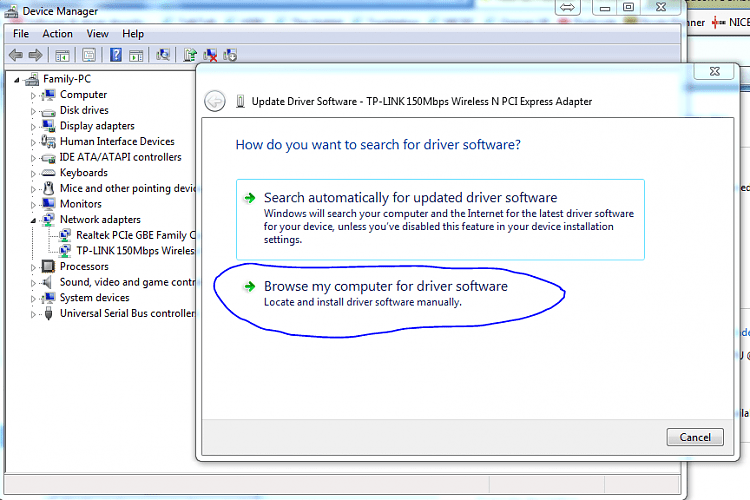
Task: Click the Display adapters icon
Action: click(x=48, y=126)
